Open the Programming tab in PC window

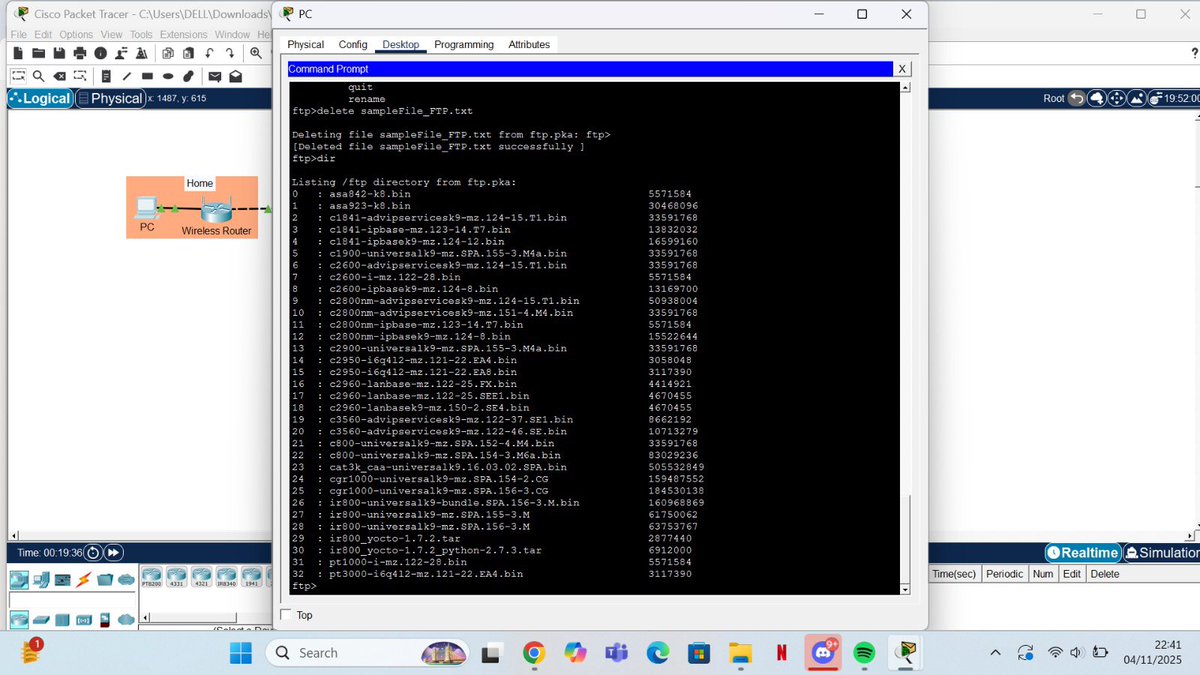(464, 45)
